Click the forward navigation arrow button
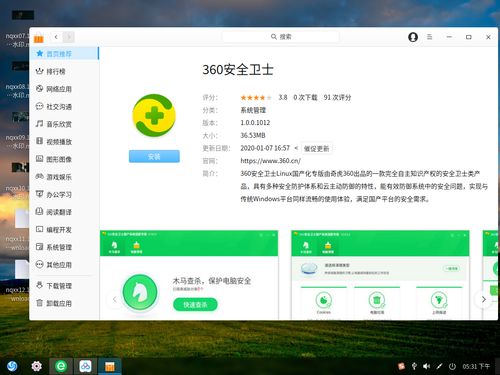This screenshot has width=500, height=375. click(x=69, y=37)
